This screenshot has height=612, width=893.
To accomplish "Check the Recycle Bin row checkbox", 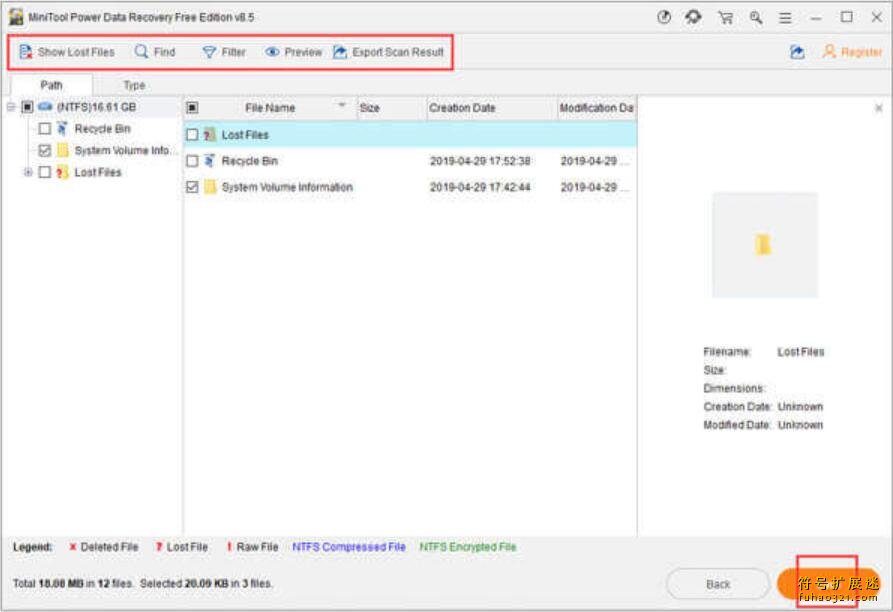I will [x=192, y=161].
